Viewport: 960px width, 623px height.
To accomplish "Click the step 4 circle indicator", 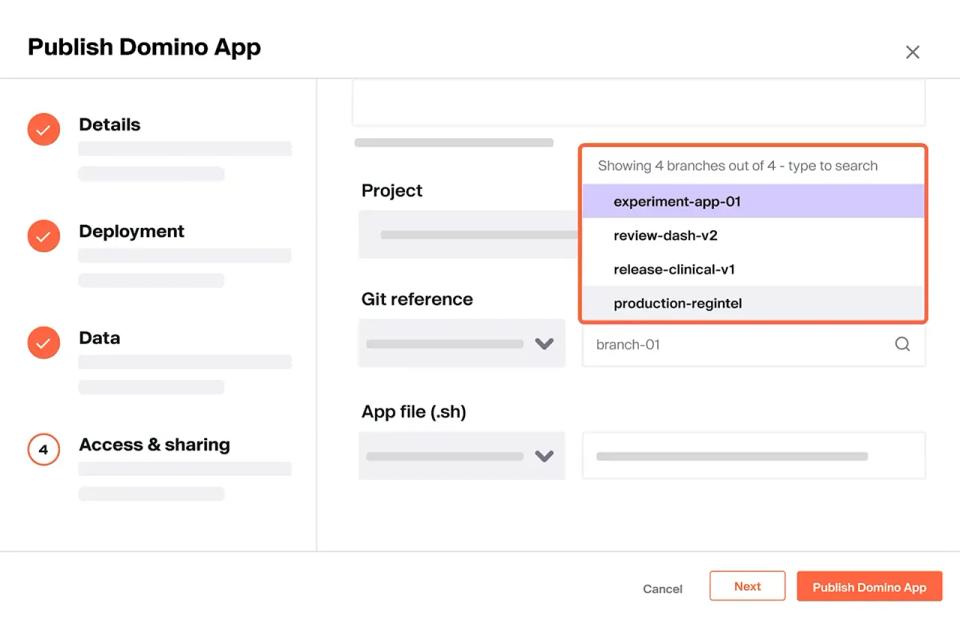I will pos(43,450).
